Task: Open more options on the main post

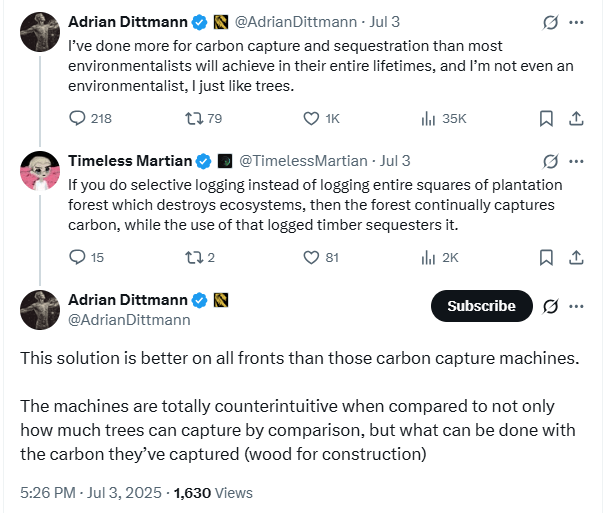Action: coord(576,306)
